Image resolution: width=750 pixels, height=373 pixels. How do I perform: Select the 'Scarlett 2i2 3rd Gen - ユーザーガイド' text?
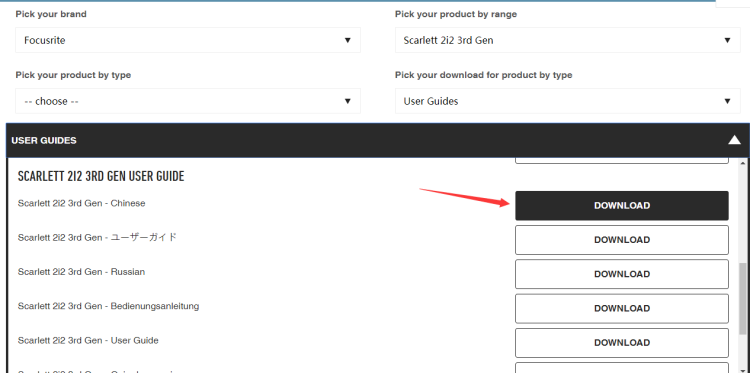[97, 237]
